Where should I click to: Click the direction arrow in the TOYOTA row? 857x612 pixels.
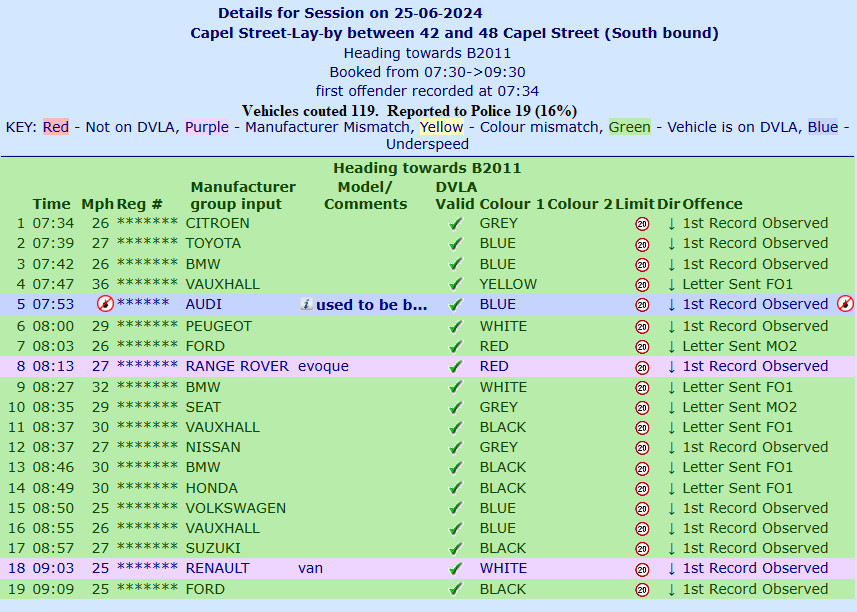[x=672, y=244]
